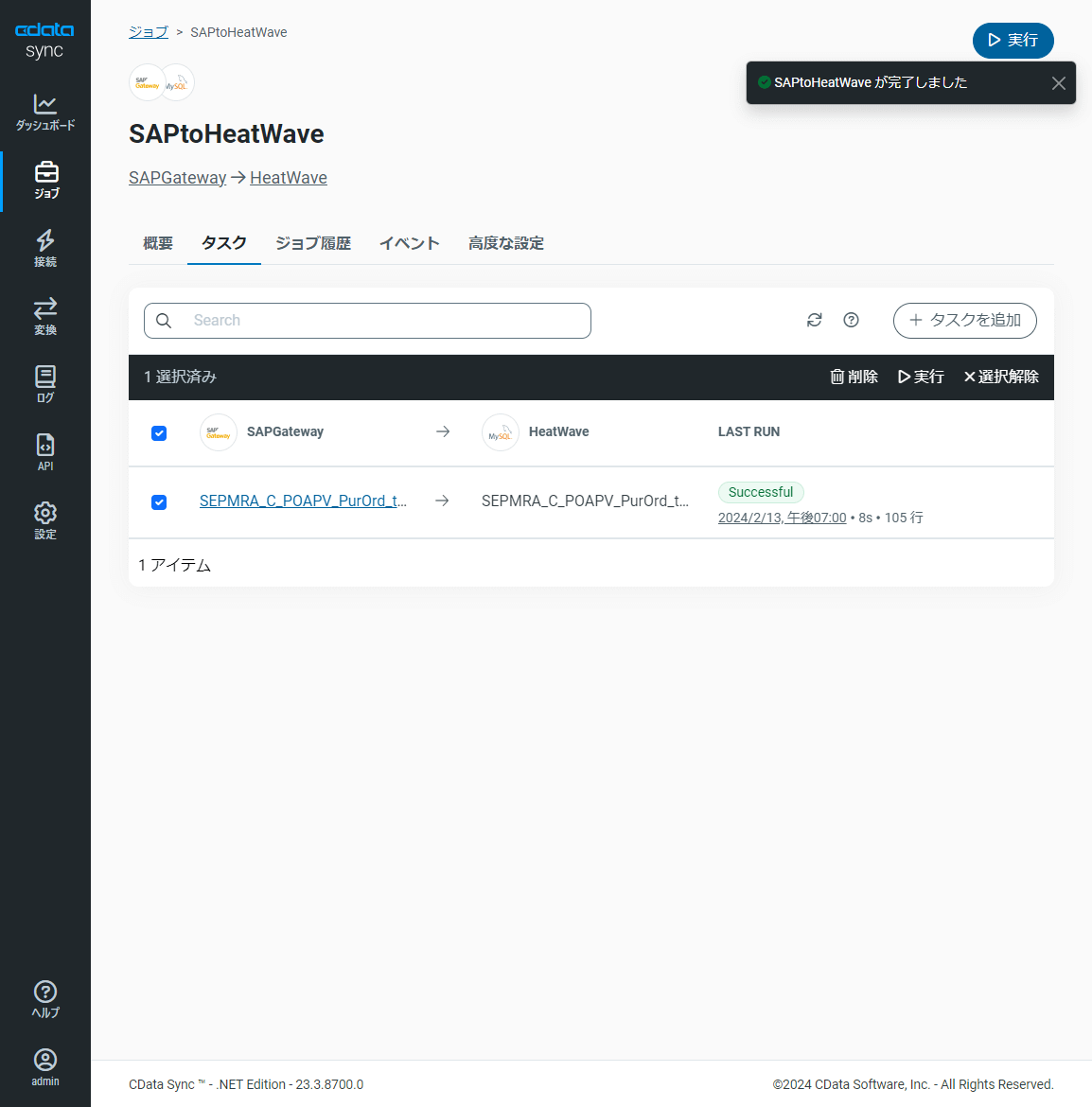Viewport: 1092px width, 1107px height.
Task: Click 削除 to delete selected task
Action: pyautogui.click(x=854, y=377)
